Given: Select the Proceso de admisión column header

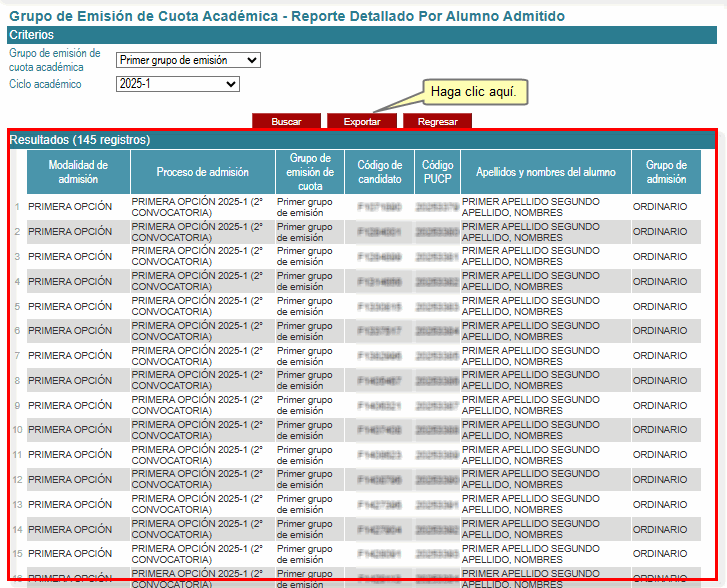Looking at the screenshot, I should click(203, 172).
